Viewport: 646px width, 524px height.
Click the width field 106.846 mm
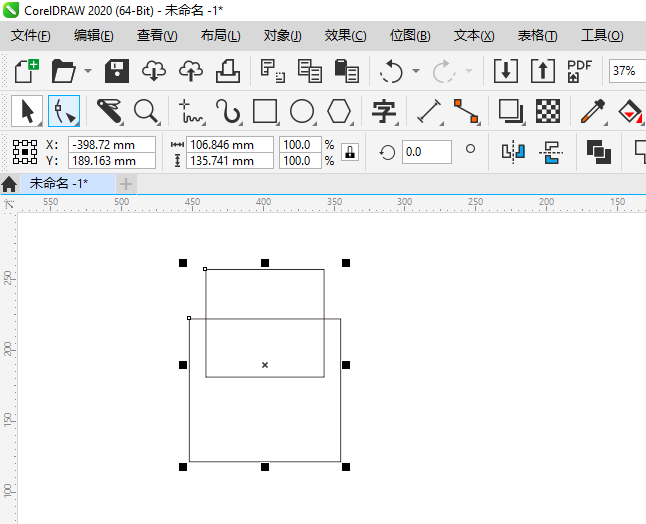coord(229,145)
